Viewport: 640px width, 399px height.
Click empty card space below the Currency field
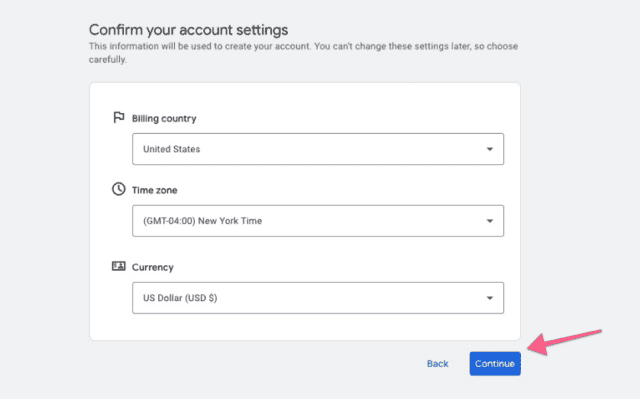(304, 327)
